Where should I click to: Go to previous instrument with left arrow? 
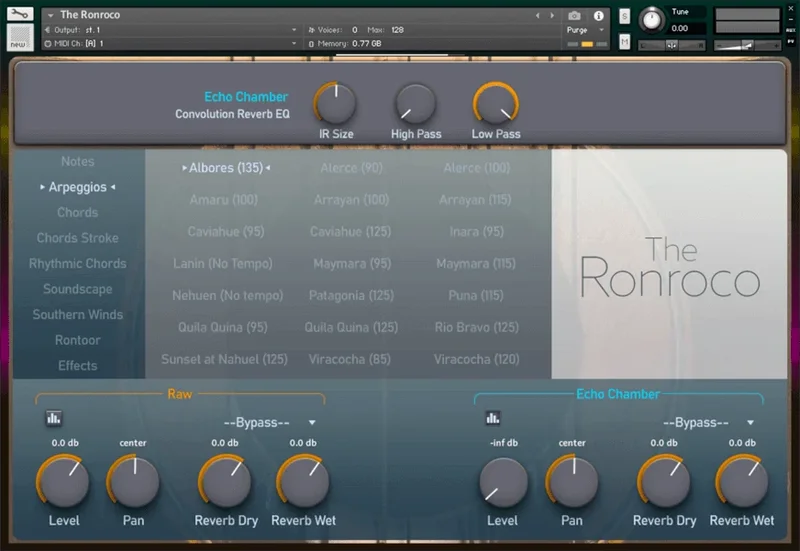pyautogui.click(x=537, y=16)
